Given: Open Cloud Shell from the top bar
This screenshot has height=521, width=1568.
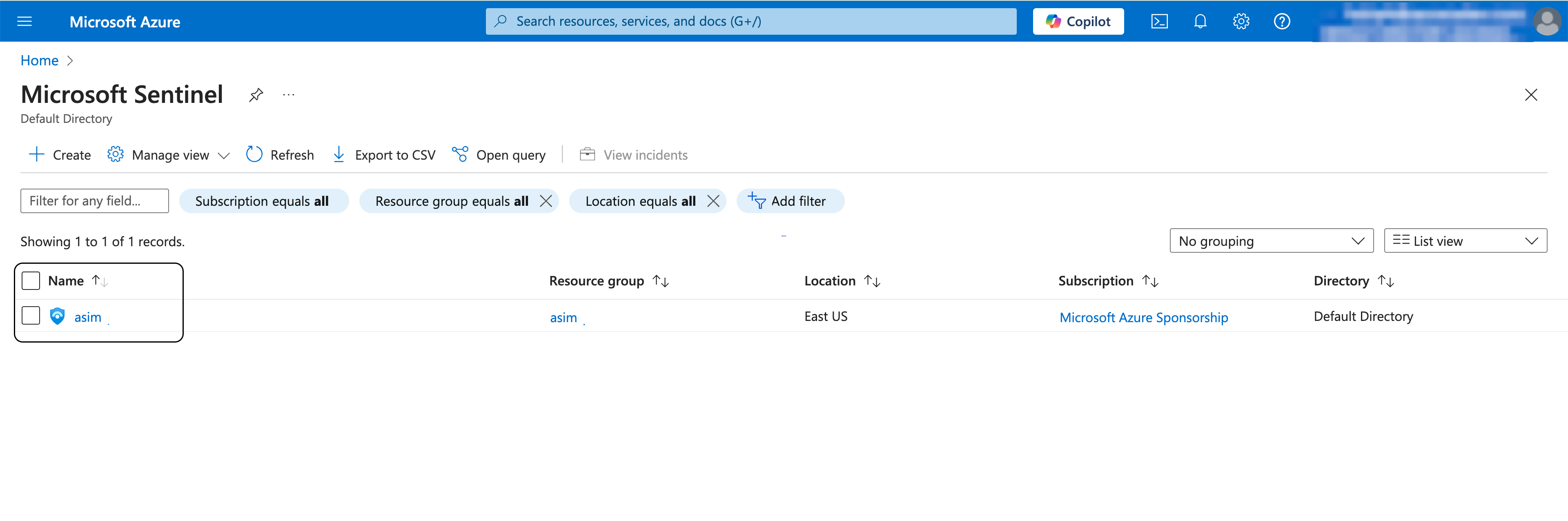Looking at the screenshot, I should [x=1159, y=22].
